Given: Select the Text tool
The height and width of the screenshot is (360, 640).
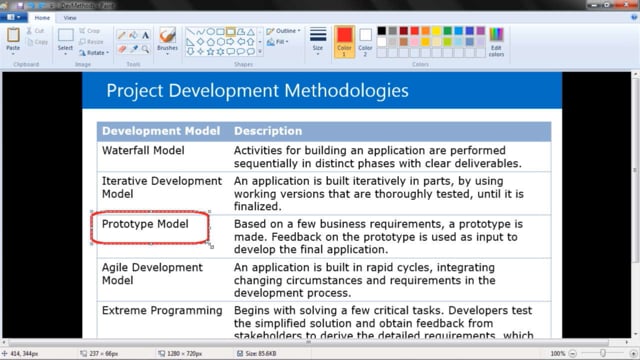Looking at the screenshot, I should click(145, 36).
